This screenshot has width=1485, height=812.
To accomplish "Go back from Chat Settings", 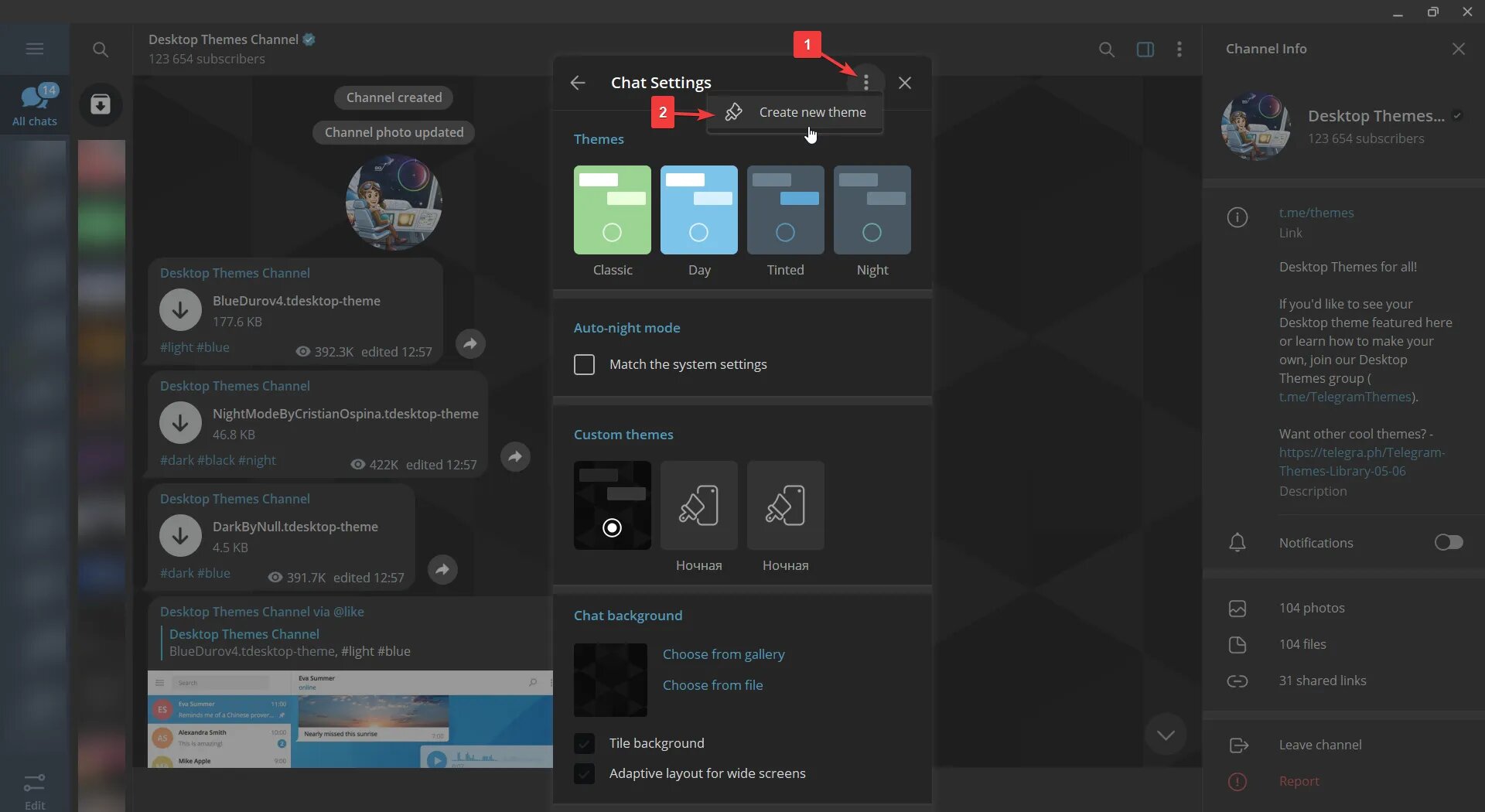I will [x=578, y=83].
